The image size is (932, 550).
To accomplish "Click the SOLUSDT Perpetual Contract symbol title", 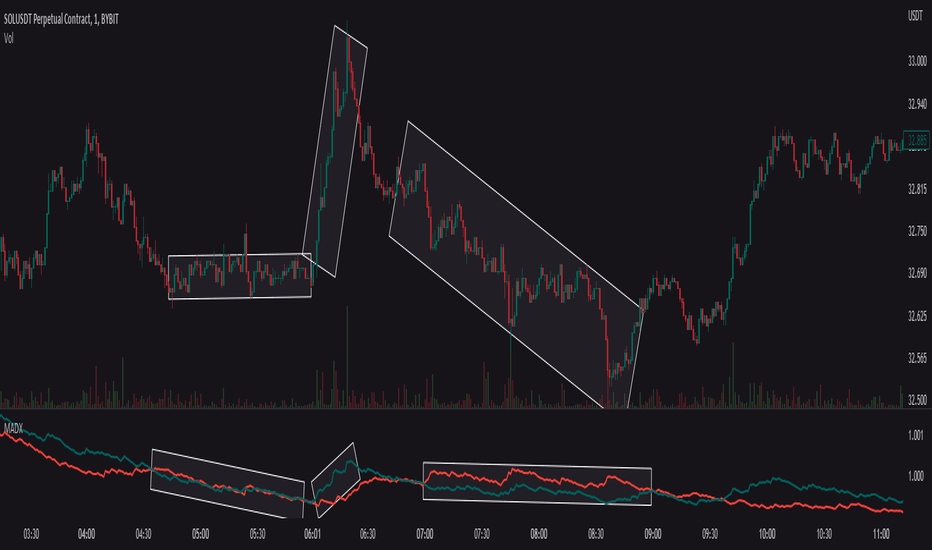I will (61, 20).
